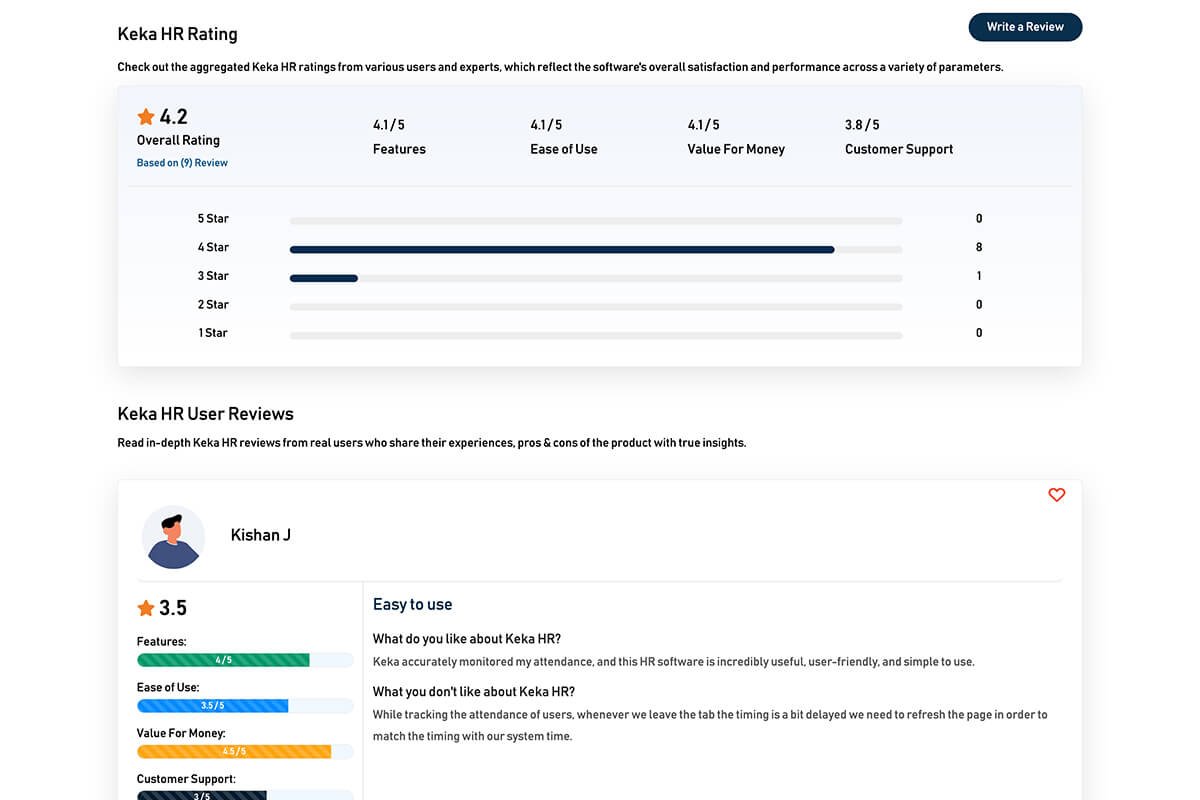Select the 3 Star rating bar
Image resolution: width=1200 pixels, height=800 pixels.
coord(596,278)
